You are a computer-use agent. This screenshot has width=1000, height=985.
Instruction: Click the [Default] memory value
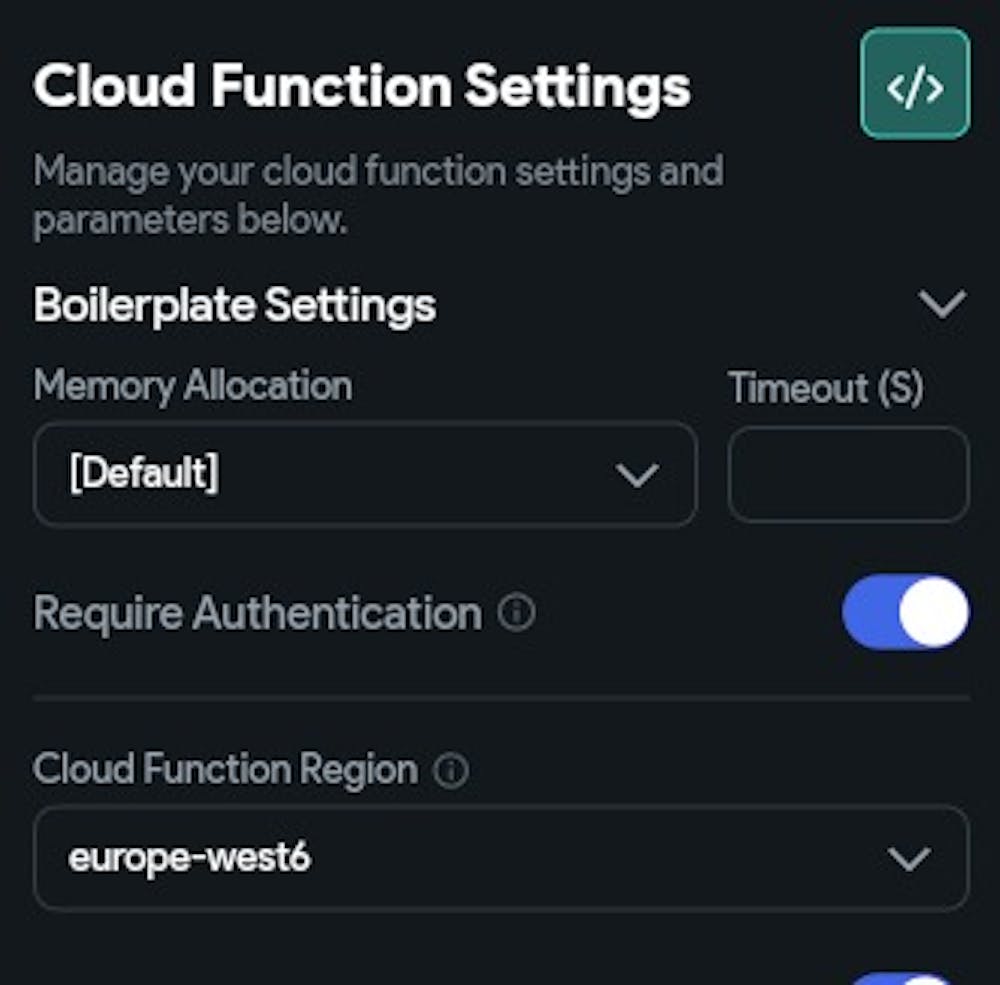click(x=143, y=474)
